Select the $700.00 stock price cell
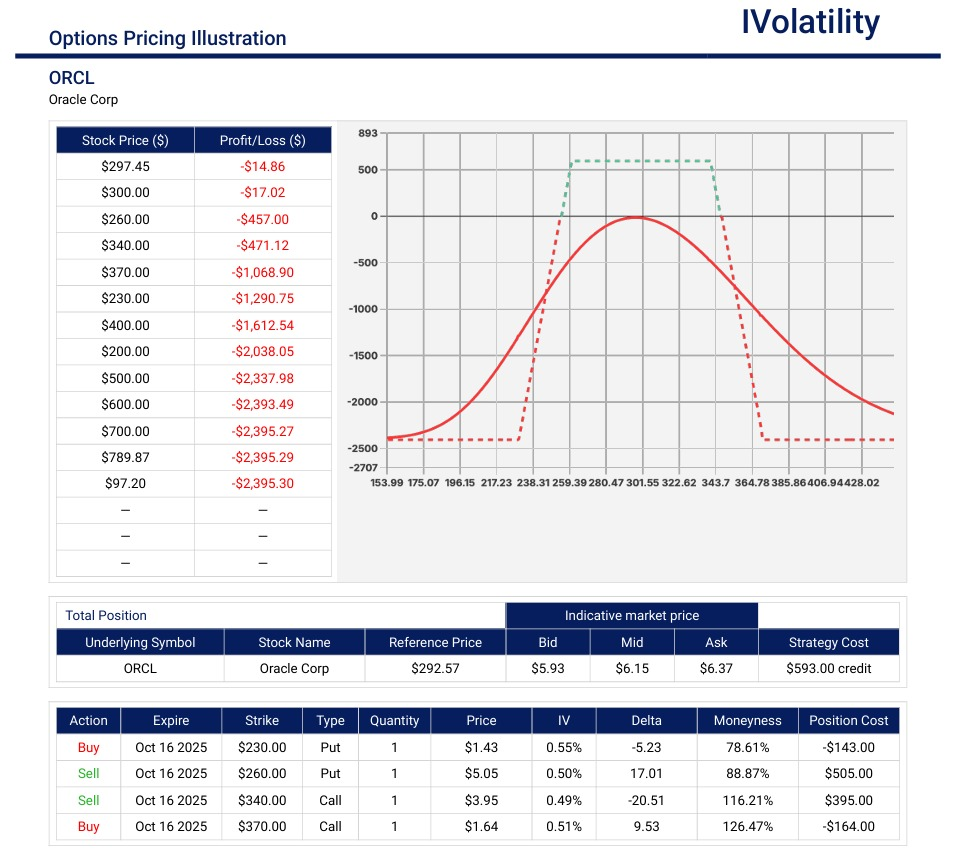 coord(125,431)
